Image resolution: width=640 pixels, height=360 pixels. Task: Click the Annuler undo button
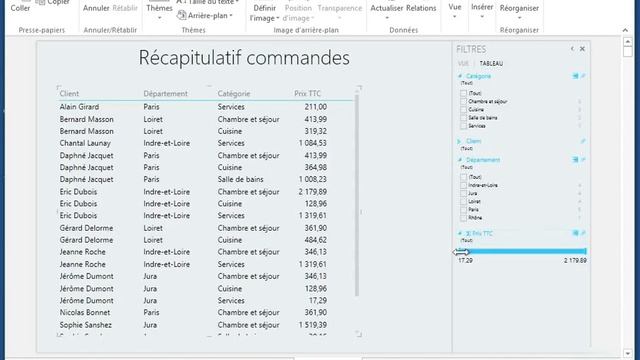(96, 8)
